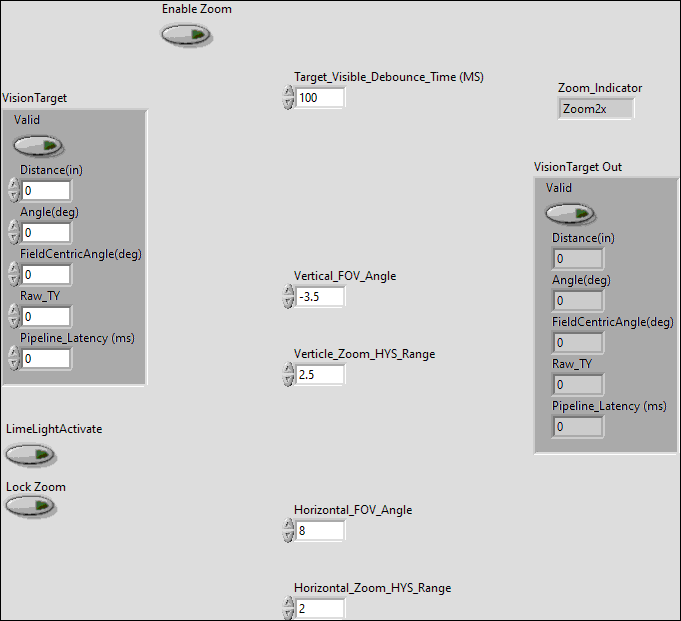Select the Vertical_FOV_Angle value field
This screenshot has width=681, height=621.
click(x=320, y=297)
